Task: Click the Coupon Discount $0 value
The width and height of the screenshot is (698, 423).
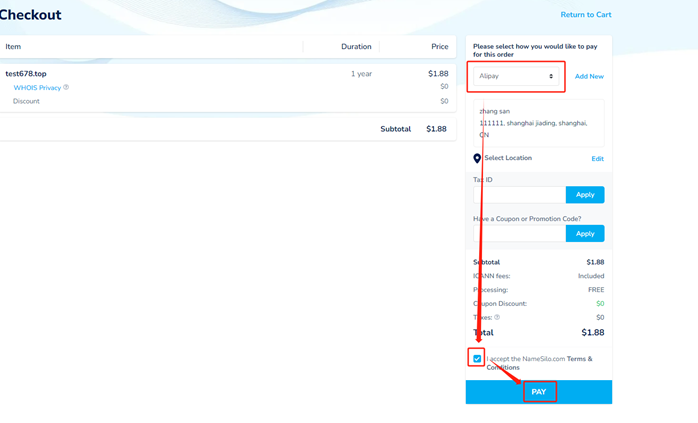Action: 600,304
